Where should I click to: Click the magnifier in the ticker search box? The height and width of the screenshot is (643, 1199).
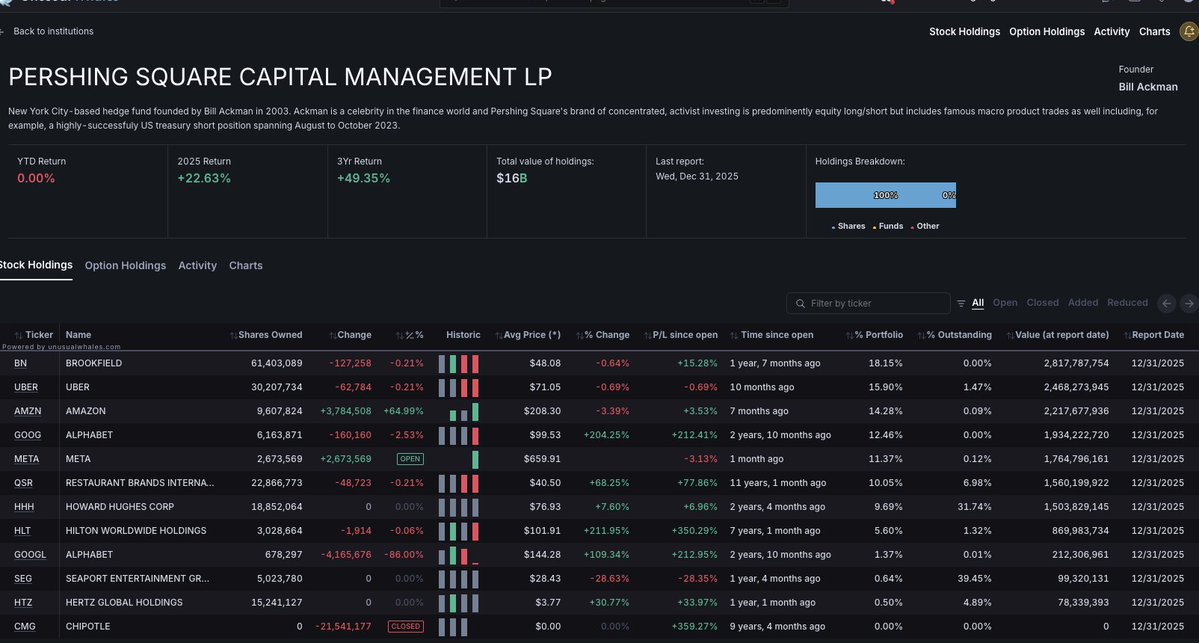pos(799,302)
